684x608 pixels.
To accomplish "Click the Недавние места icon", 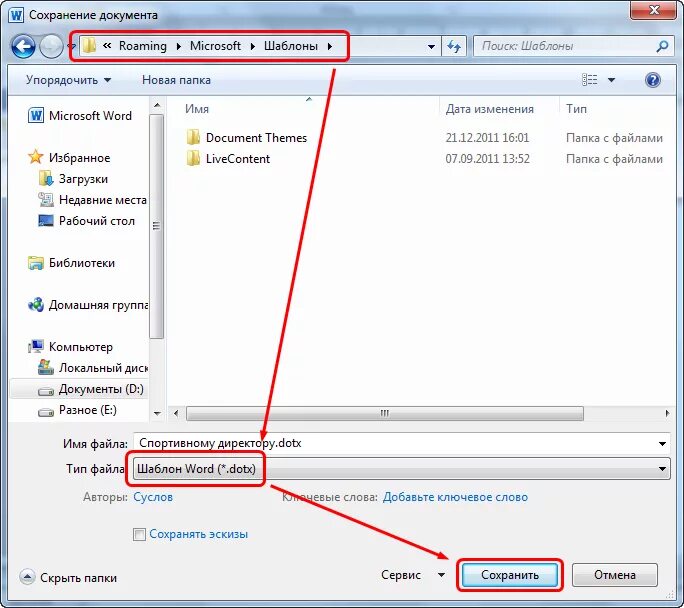I will click(x=46, y=199).
